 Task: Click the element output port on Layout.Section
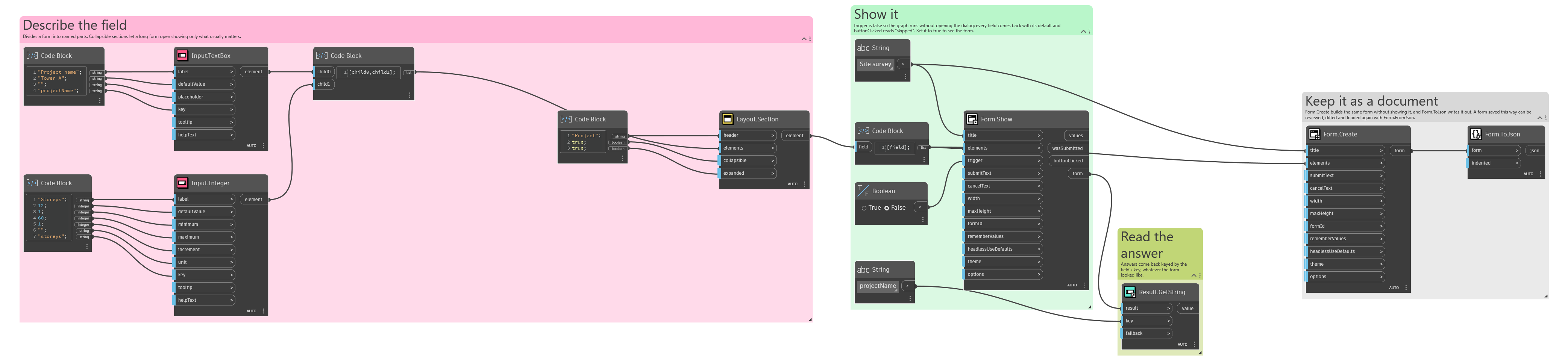(x=795, y=136)
